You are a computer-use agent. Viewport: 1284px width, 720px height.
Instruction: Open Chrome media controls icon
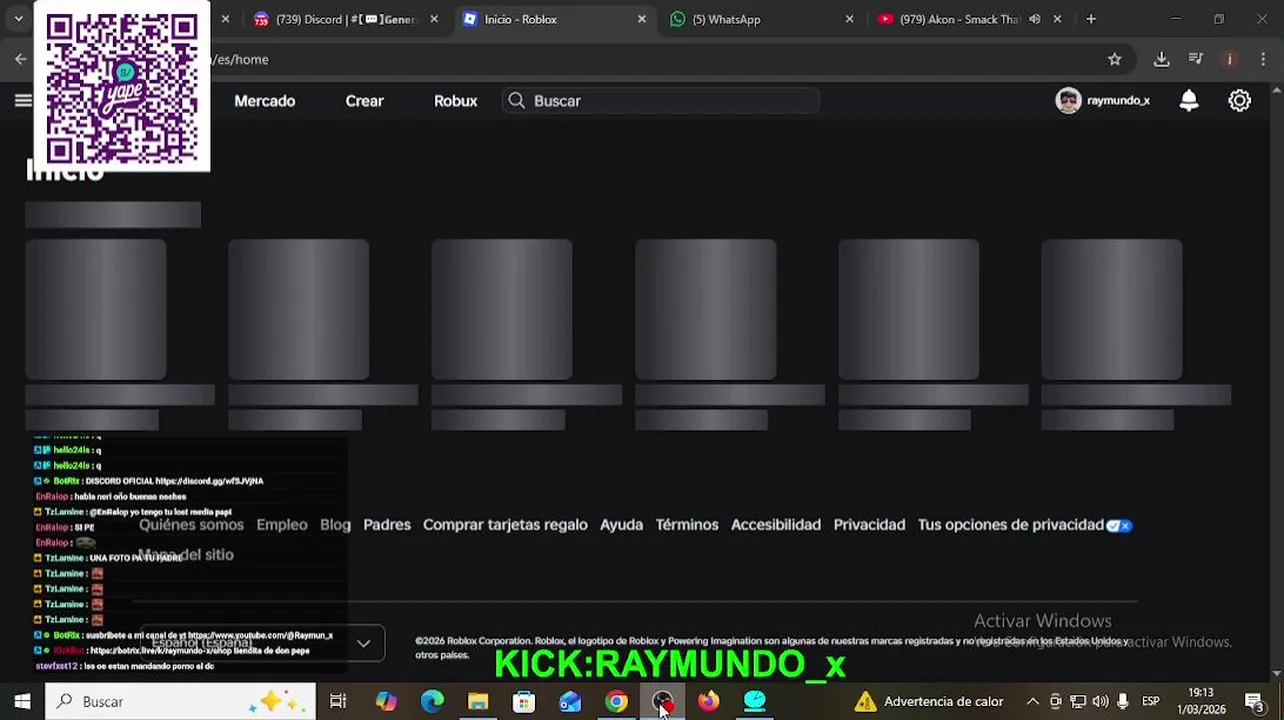[1195, 59]
